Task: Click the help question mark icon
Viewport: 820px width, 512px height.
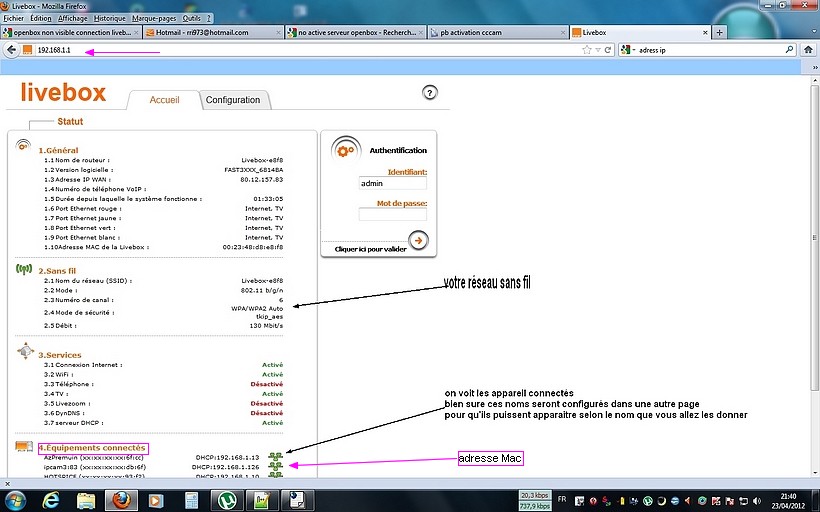Action: coord(430,93)
